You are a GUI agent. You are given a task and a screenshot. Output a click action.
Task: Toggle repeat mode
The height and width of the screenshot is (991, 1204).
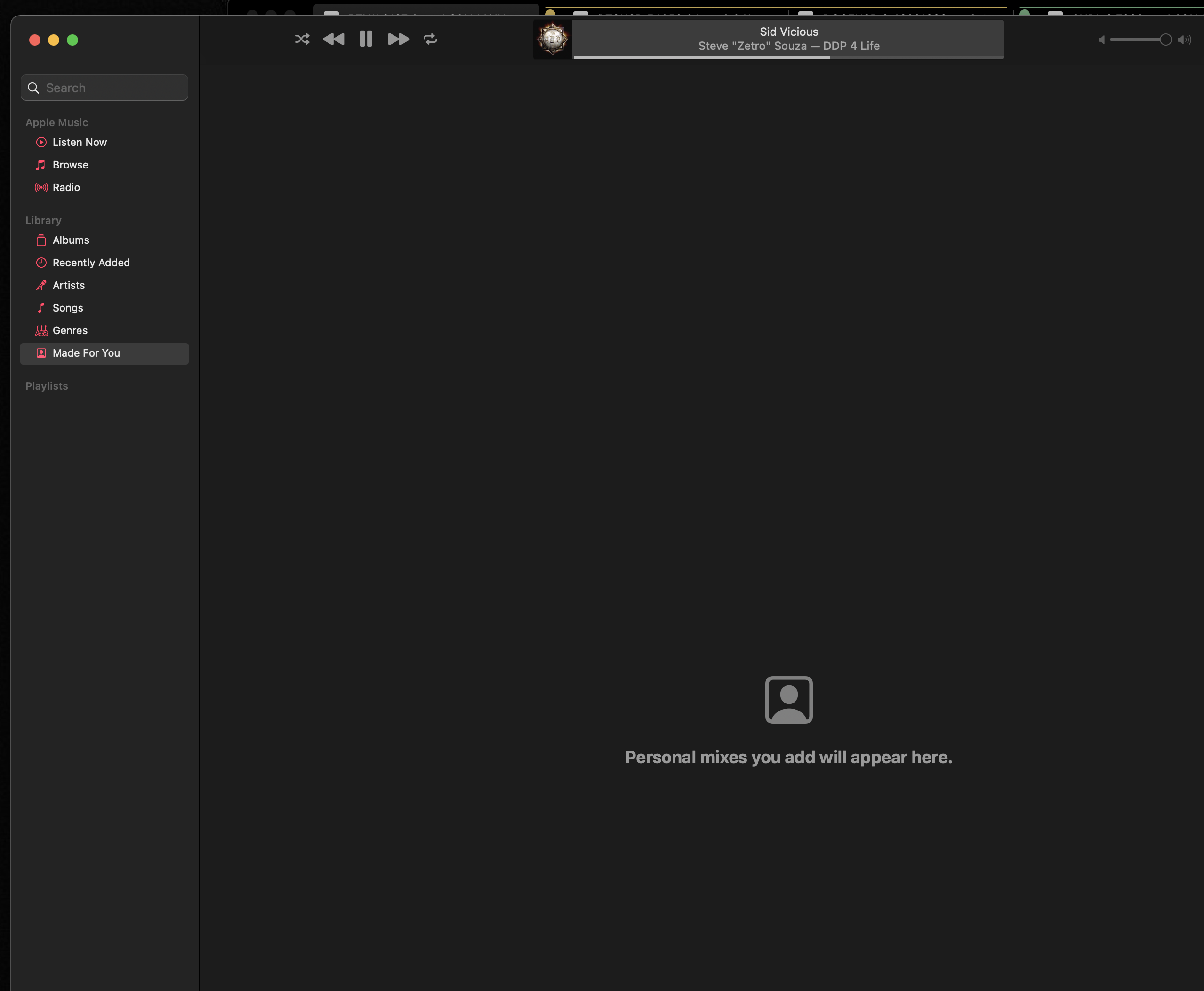coord(431,39)
